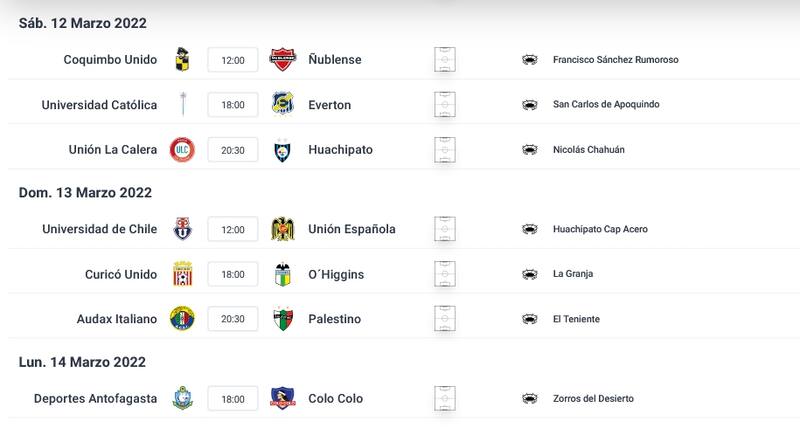Click the 20:30 time box for Unión La Calera
800x428 pixels.
click(233, 150)
